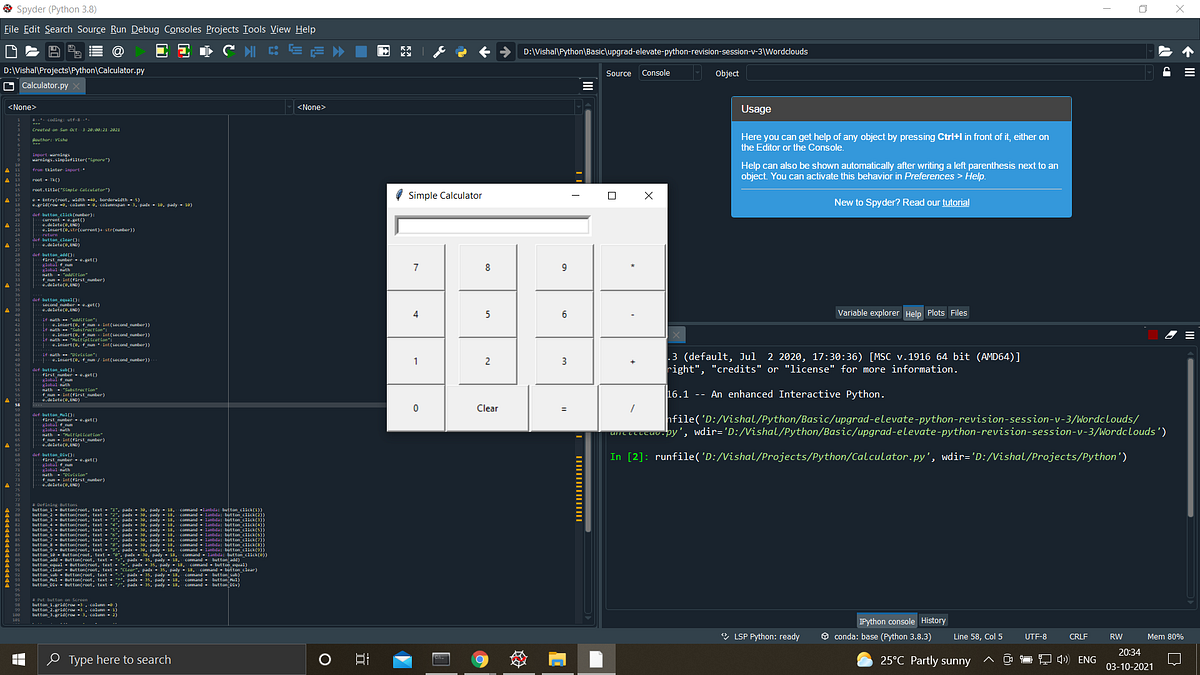Open a file with the Open file icon

[x=32, y=51]
